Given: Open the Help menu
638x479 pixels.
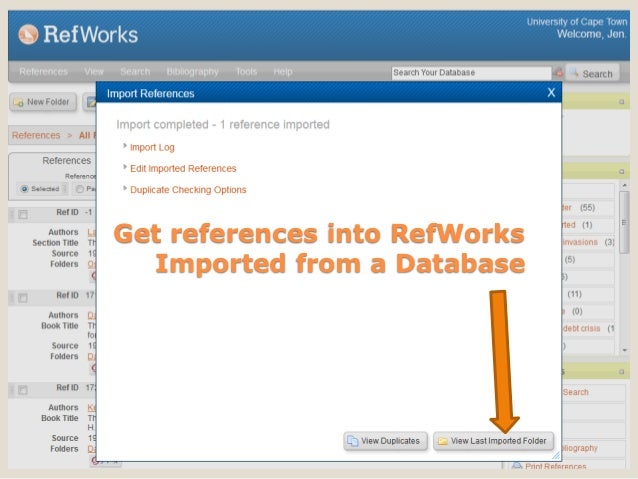Looking at the screenshot, I should (x=283, y=72).
